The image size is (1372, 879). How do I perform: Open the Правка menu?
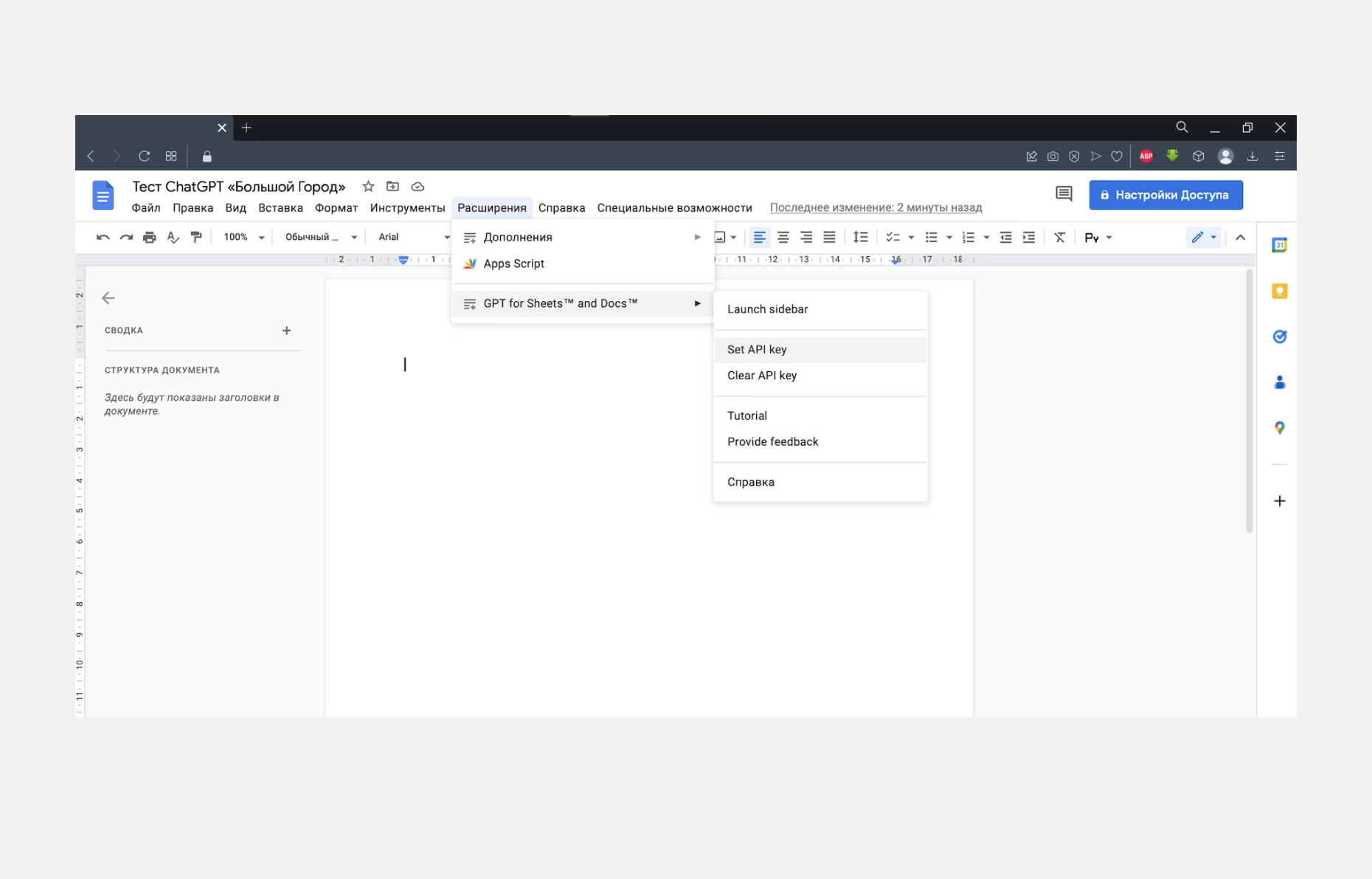(x=193, y=208)
